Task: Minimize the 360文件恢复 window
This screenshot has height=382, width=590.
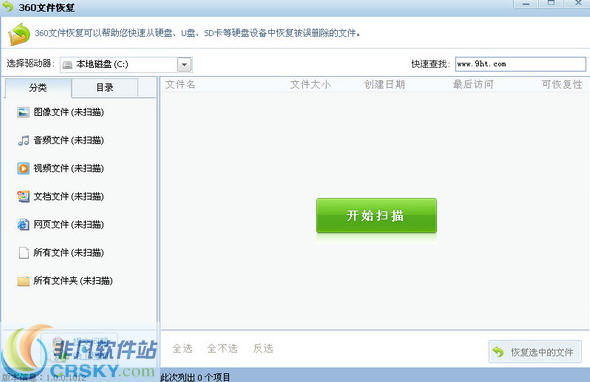Action: [x=526, y=3]
